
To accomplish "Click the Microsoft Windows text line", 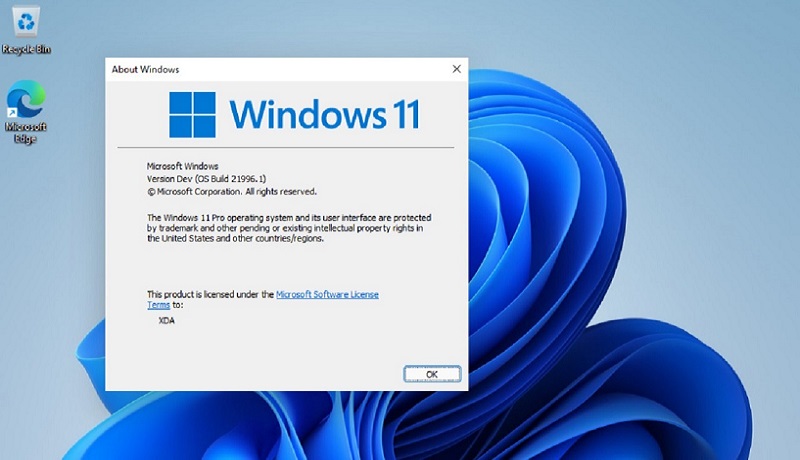I will [183, 165].
